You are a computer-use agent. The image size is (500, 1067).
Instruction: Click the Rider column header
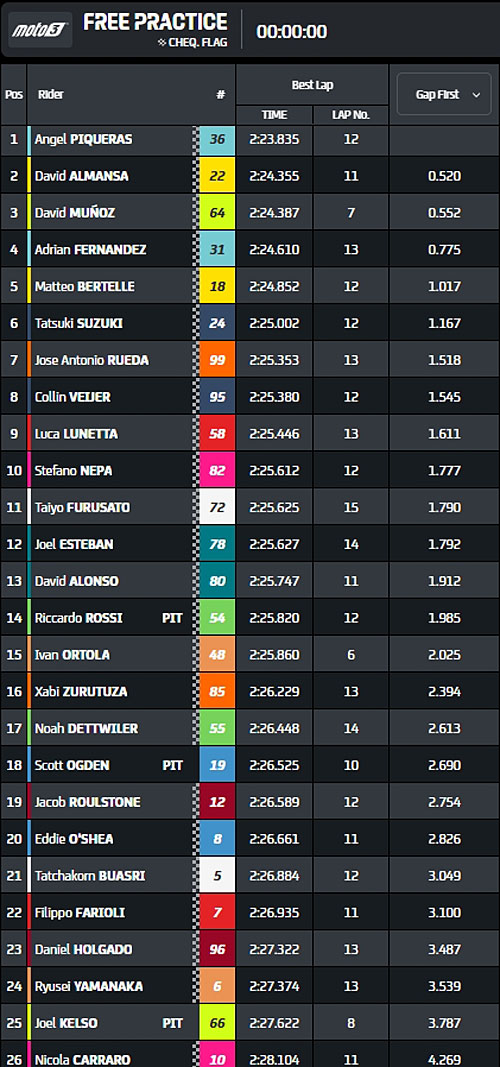click(51, 95)
